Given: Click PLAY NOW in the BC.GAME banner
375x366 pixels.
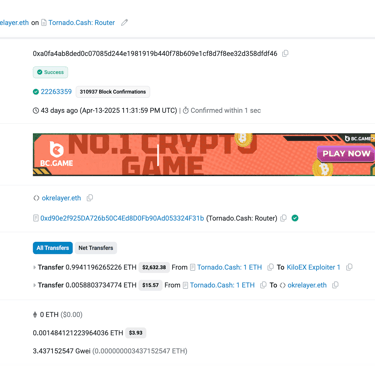Looking at the screenshot, I should point(346,154).
